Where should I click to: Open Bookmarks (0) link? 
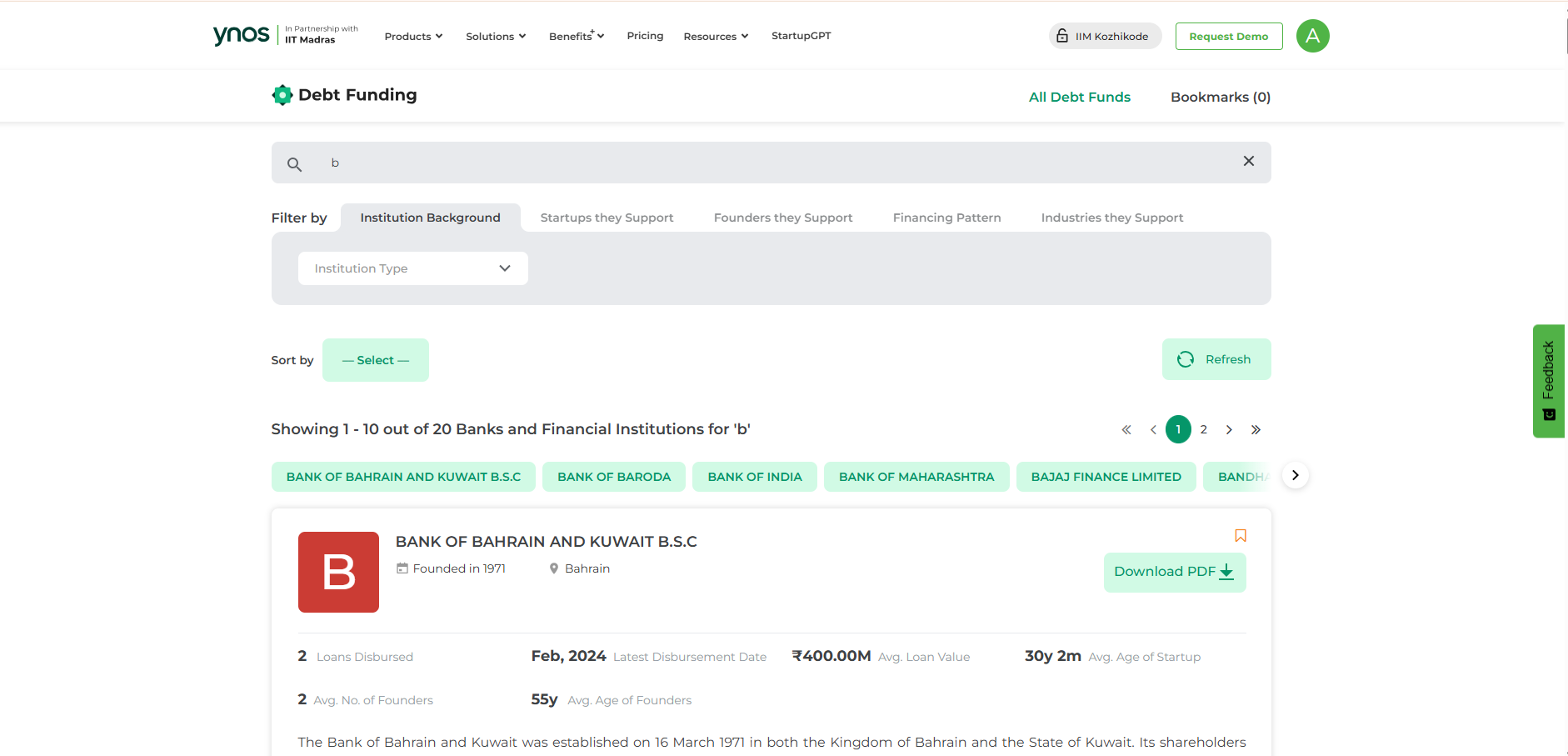pyautogui.click(x=1220, y=97)
